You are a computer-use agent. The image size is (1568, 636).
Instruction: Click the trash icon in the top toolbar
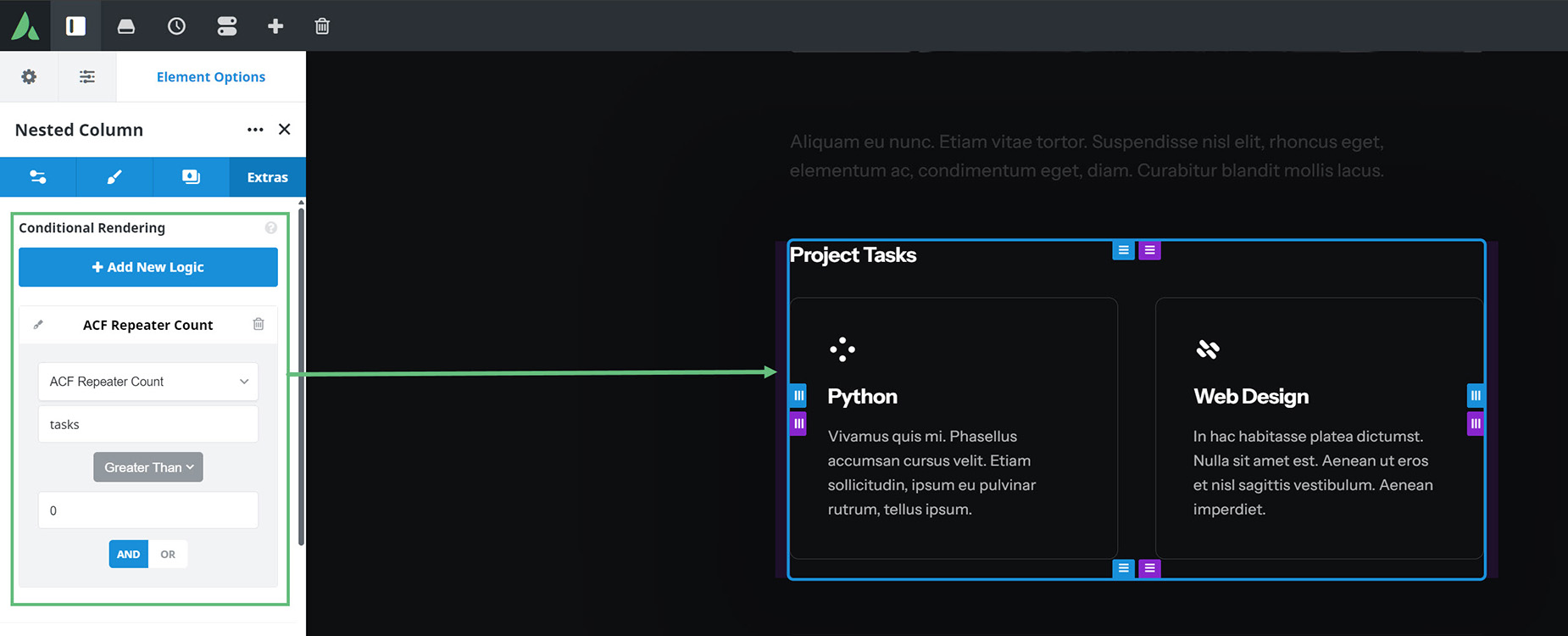coord(321,25)
